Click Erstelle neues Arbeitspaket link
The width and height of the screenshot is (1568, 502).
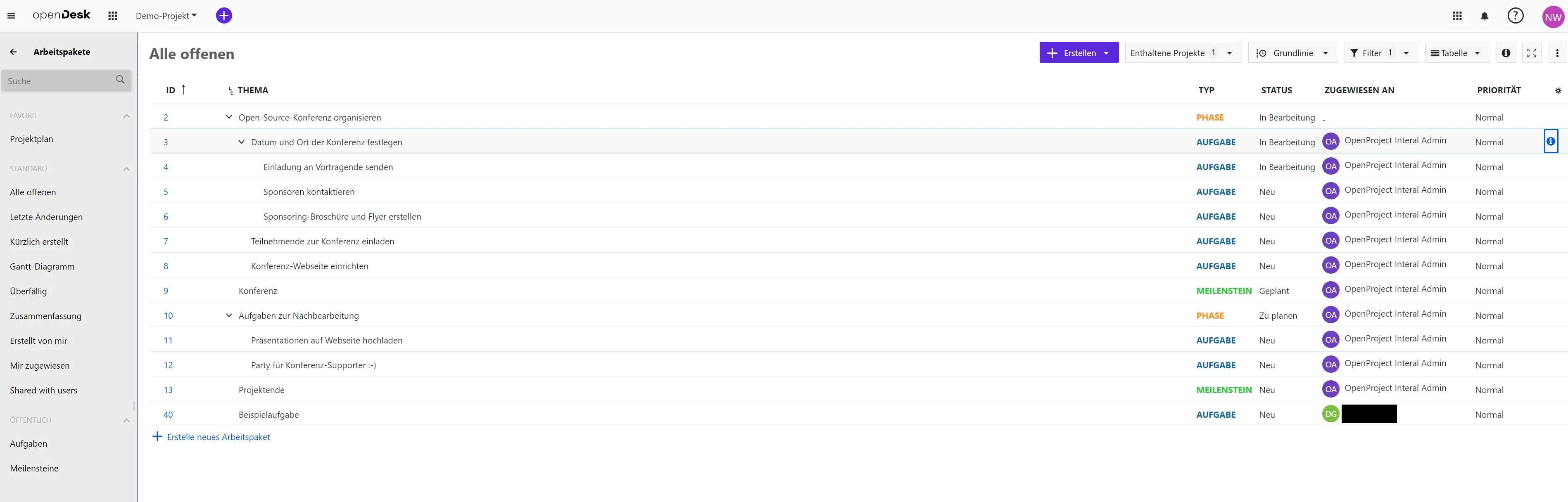[218, 437]
